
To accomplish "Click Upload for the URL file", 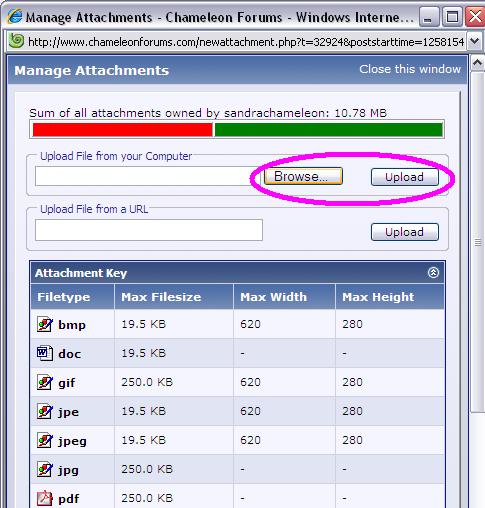I will [x=405, y=232].
